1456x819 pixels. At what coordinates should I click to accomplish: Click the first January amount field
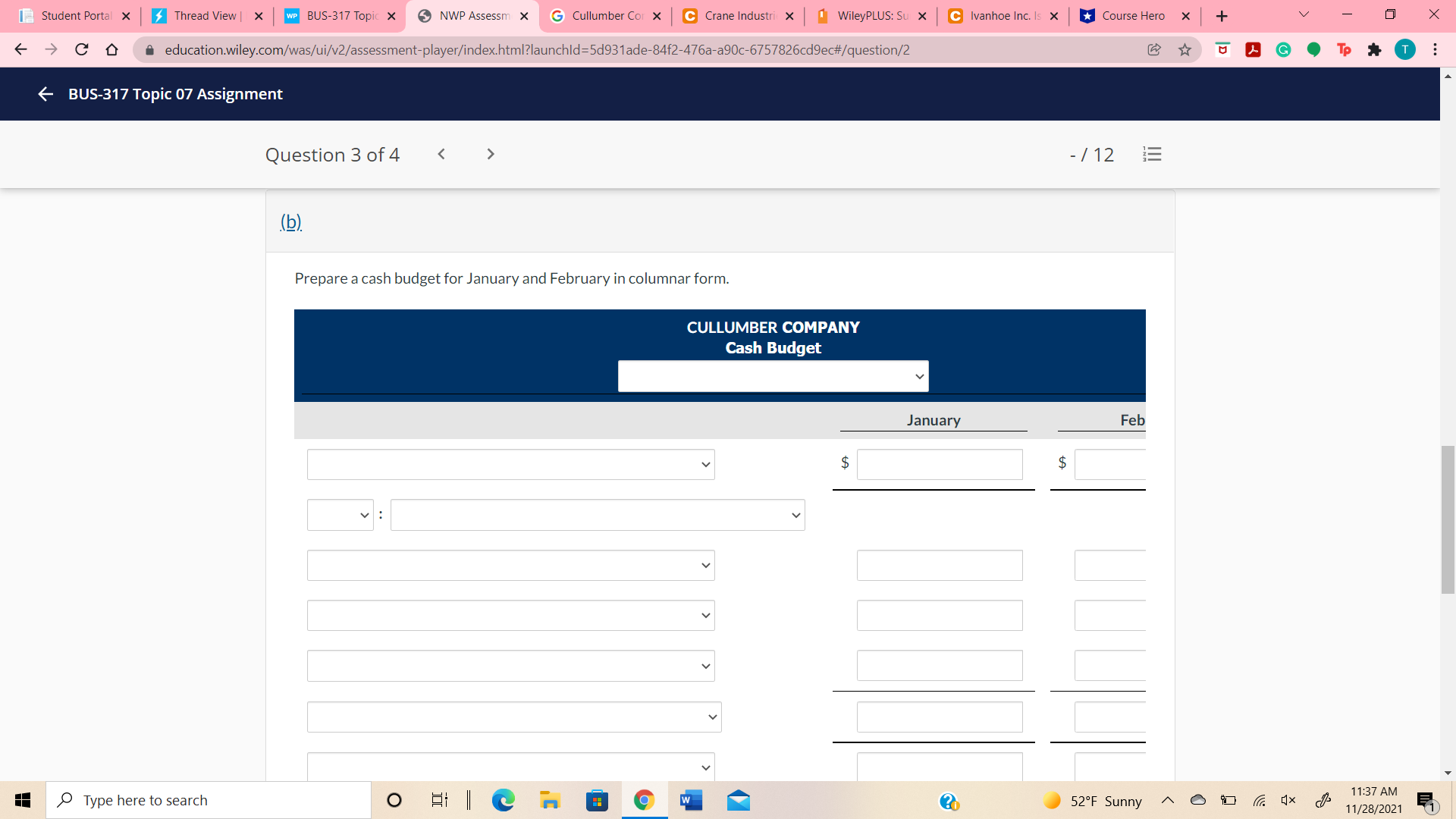click(939, 464)
